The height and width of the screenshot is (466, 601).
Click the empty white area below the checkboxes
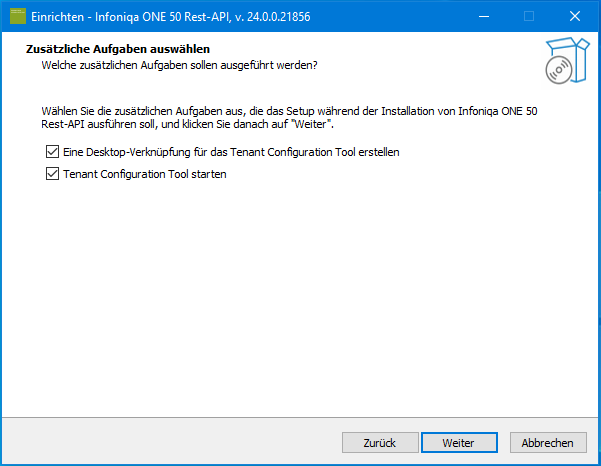(300, 299)
